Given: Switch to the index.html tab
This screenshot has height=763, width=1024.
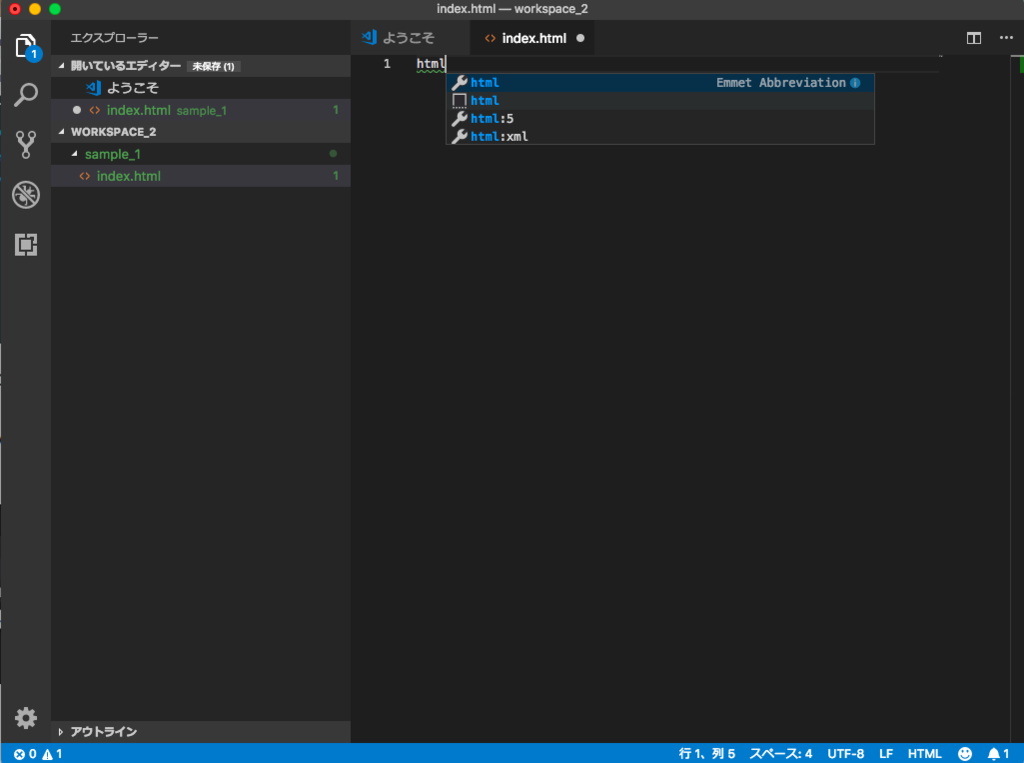Looking at the screenshot, I should [x=532, y=38].
